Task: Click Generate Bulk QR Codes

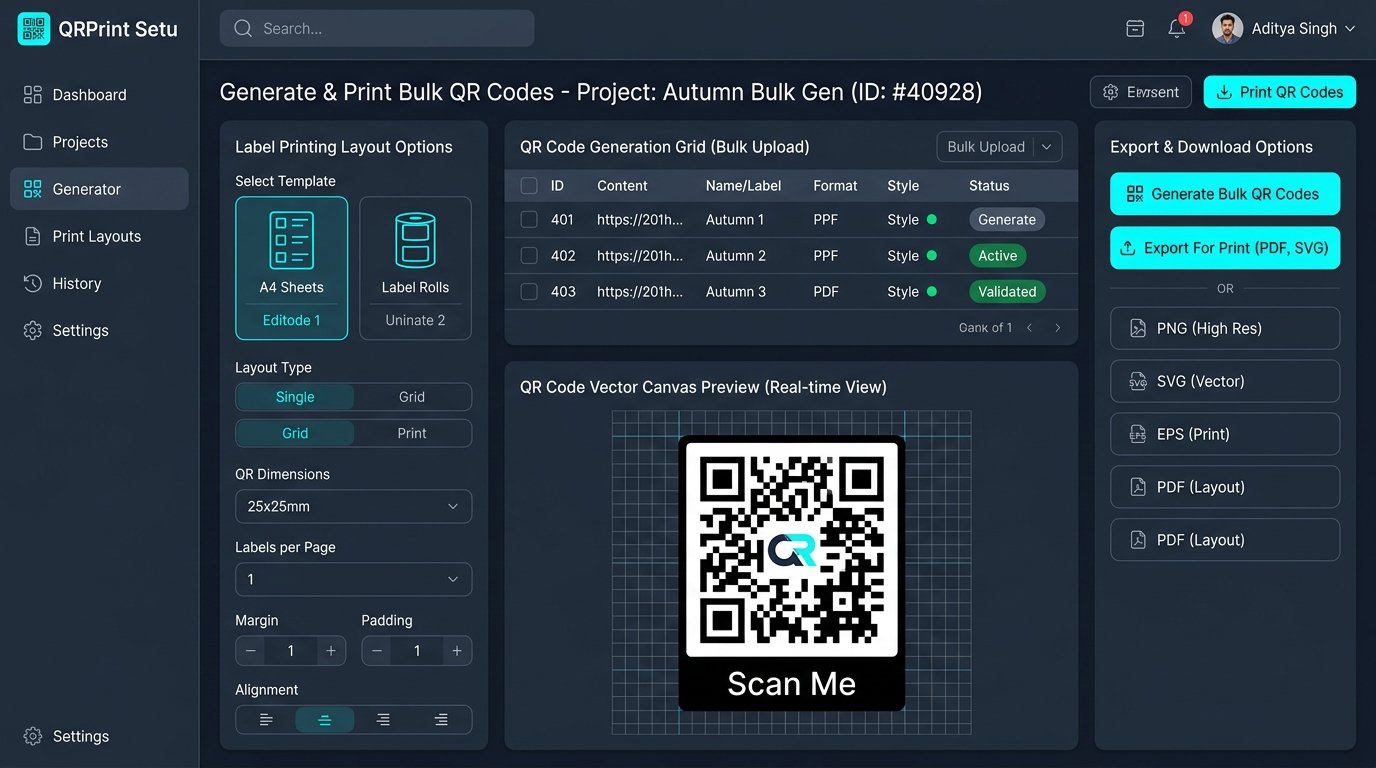Action: tap(1225, 194)
